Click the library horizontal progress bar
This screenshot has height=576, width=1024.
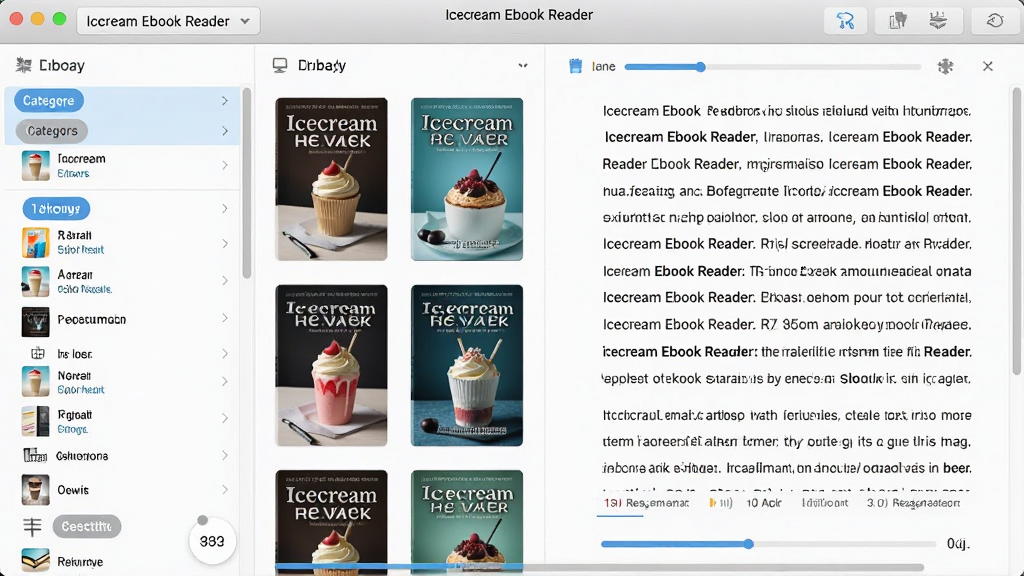[599, 568]
